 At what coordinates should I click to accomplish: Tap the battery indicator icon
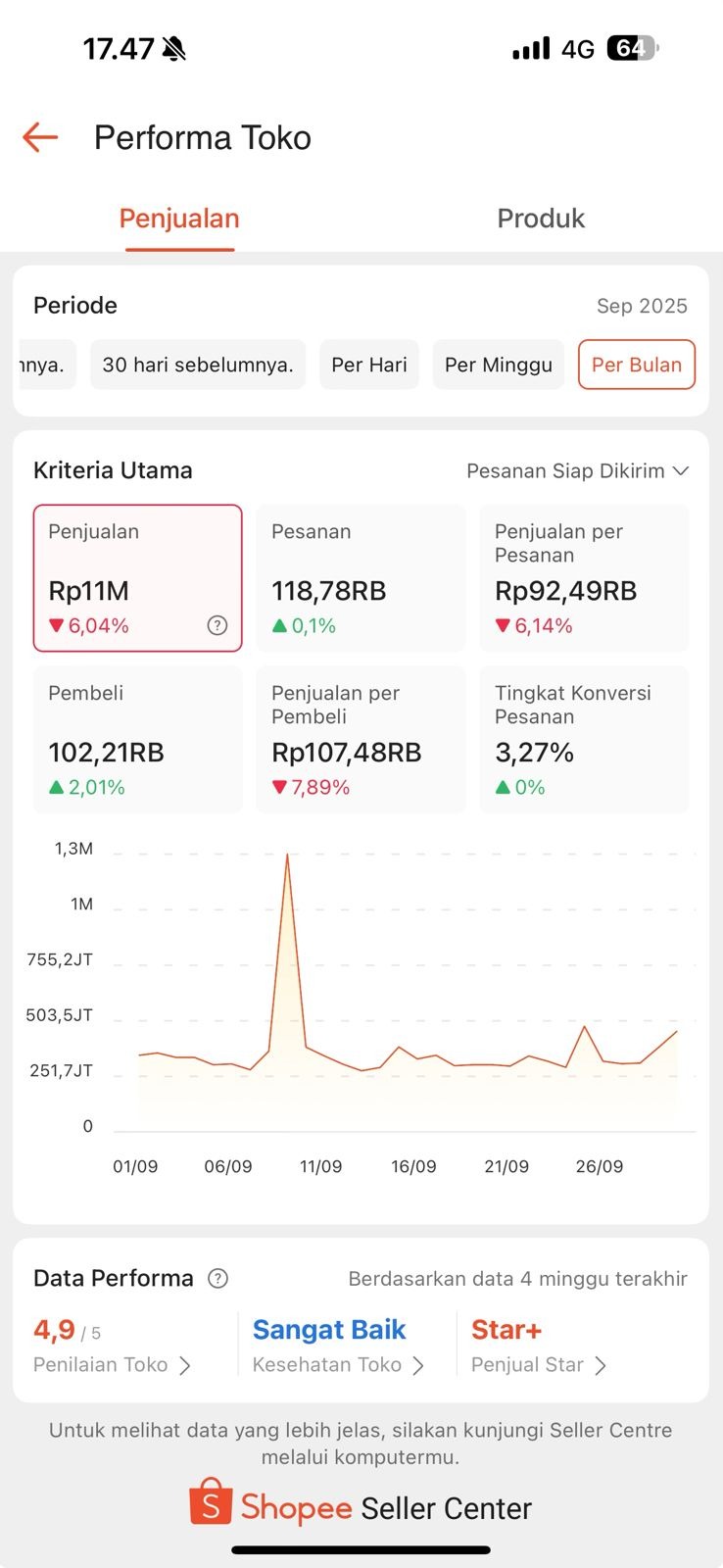632,48
